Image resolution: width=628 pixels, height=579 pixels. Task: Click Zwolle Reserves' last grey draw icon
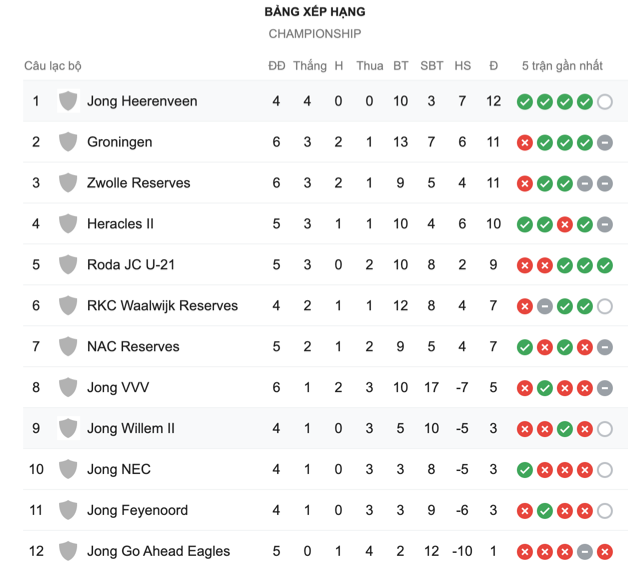pyautogui.click(x=605, y=184)
